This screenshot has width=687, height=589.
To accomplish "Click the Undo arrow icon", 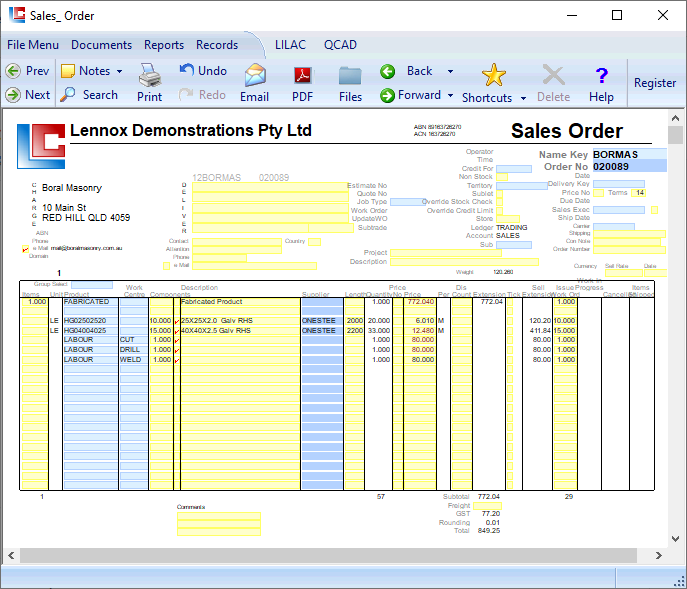I will tap(187, 69).
